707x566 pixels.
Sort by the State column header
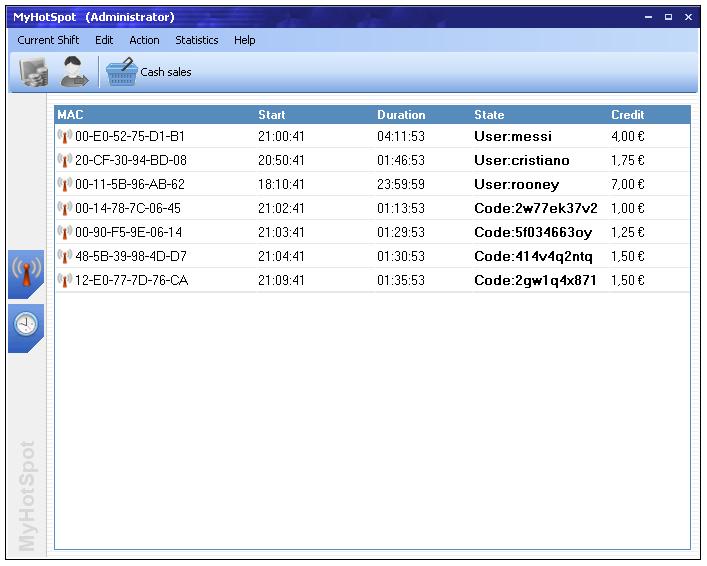click(489, 115)
